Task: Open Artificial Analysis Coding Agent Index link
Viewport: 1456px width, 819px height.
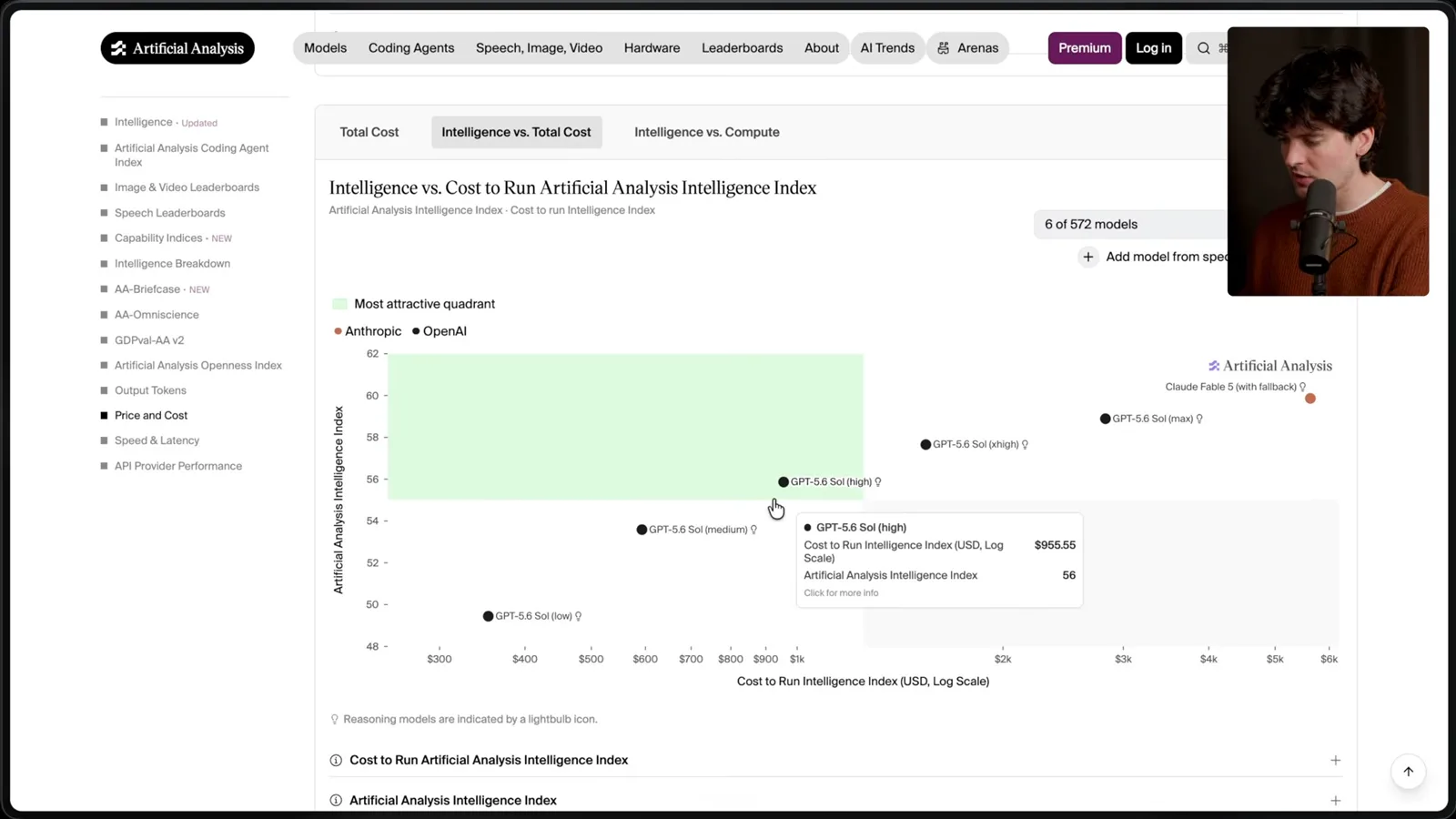Action: [x=192, y=155]
